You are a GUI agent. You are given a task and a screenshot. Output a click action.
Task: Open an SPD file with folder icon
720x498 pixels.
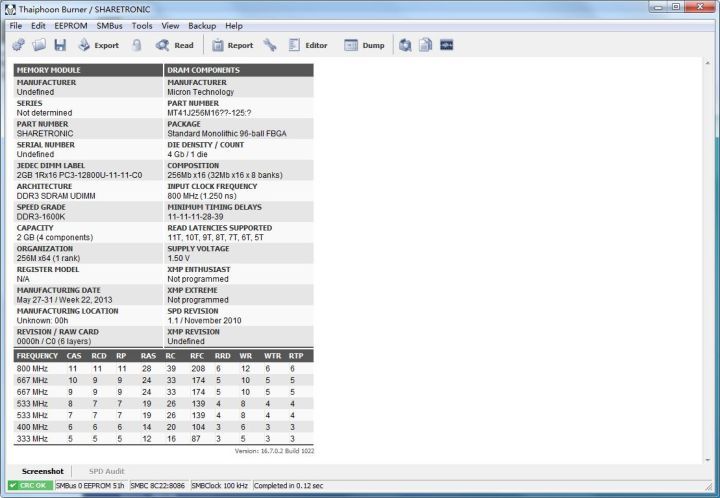(39, 45)
